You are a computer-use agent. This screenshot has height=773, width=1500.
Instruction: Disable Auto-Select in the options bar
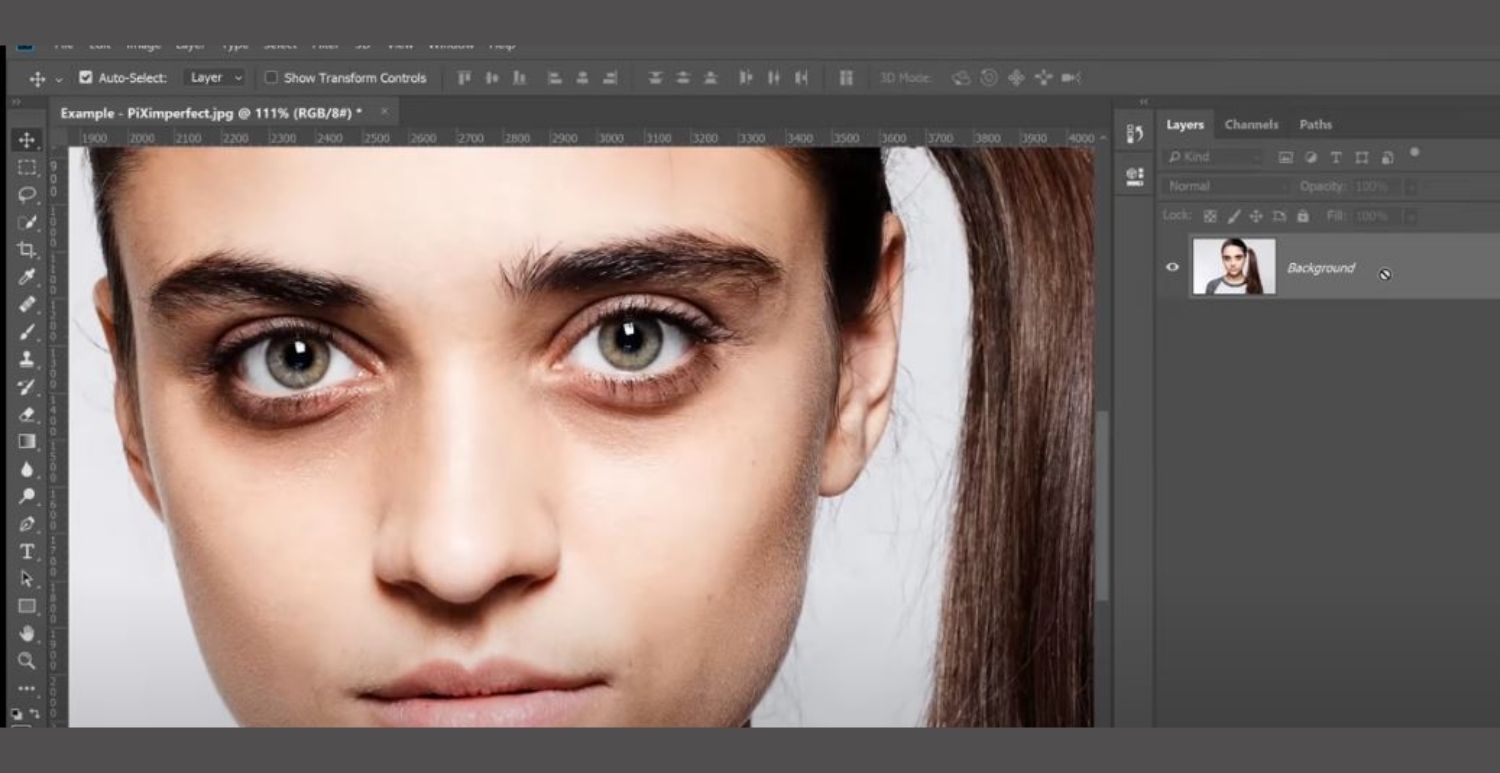point(86,78)
